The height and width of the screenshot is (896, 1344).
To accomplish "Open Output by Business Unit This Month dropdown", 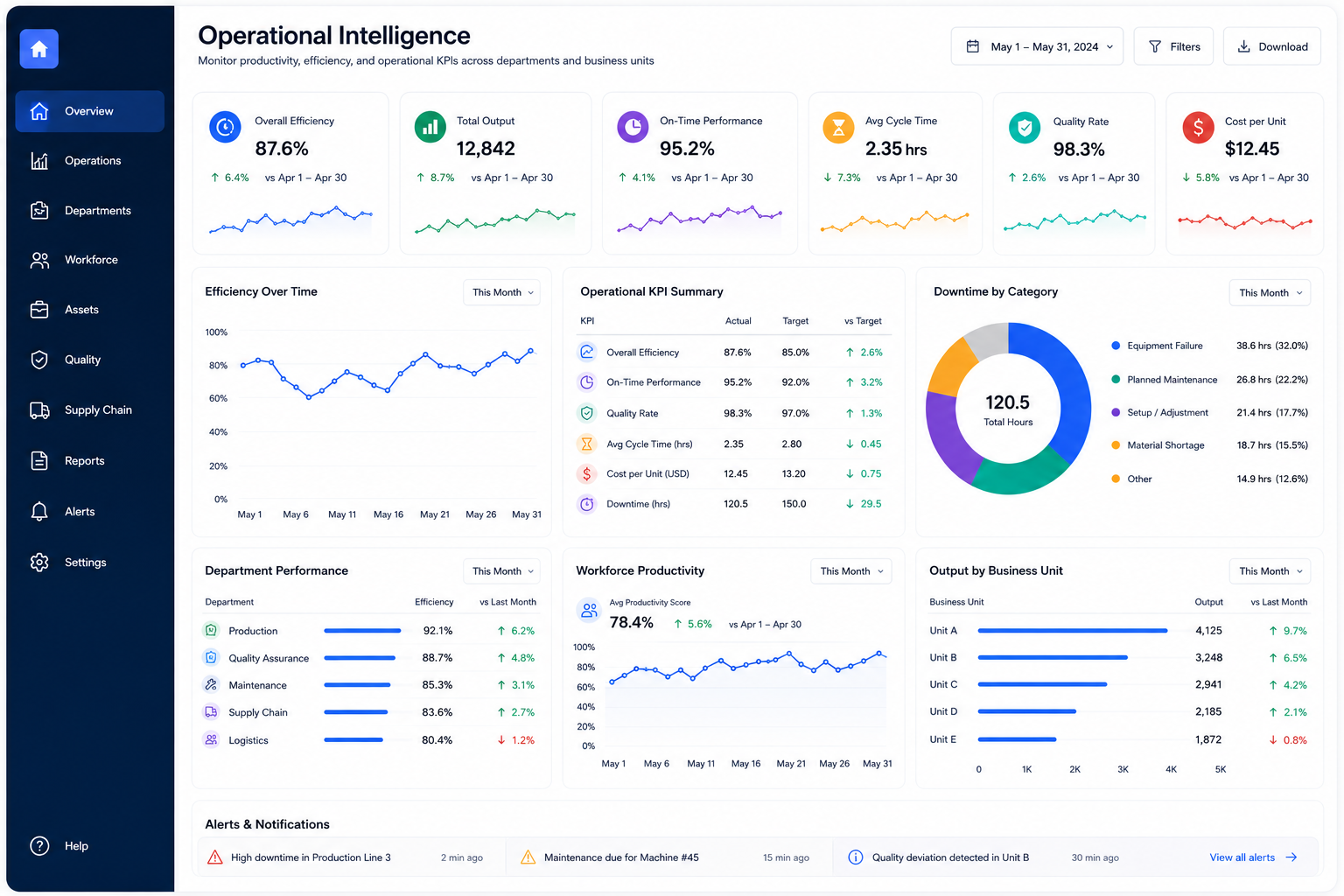I will pos(1270,571).
